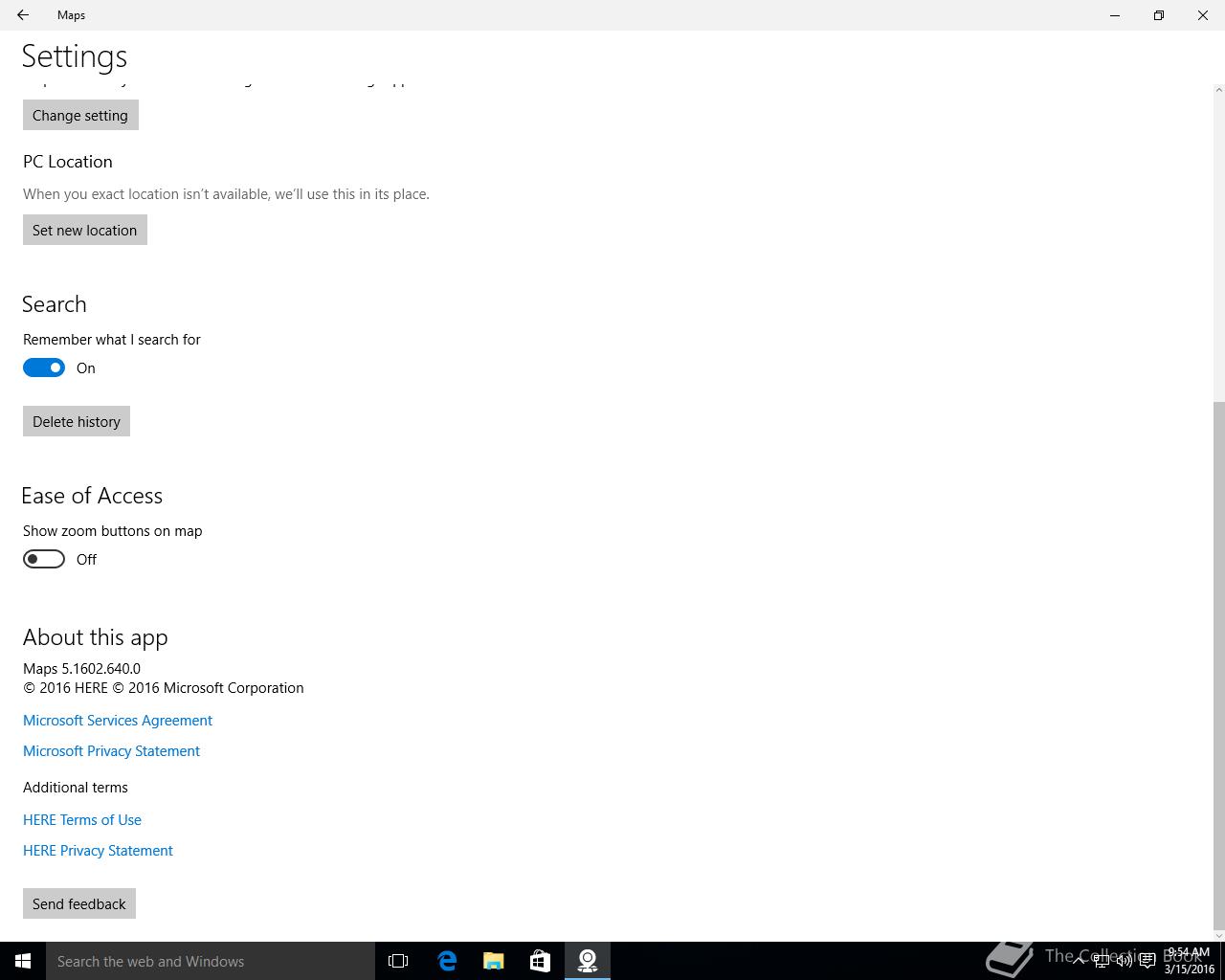Open Microsoft Privacy Statement link
Viewport: 1225px width, 980px height.
[111, 750]
